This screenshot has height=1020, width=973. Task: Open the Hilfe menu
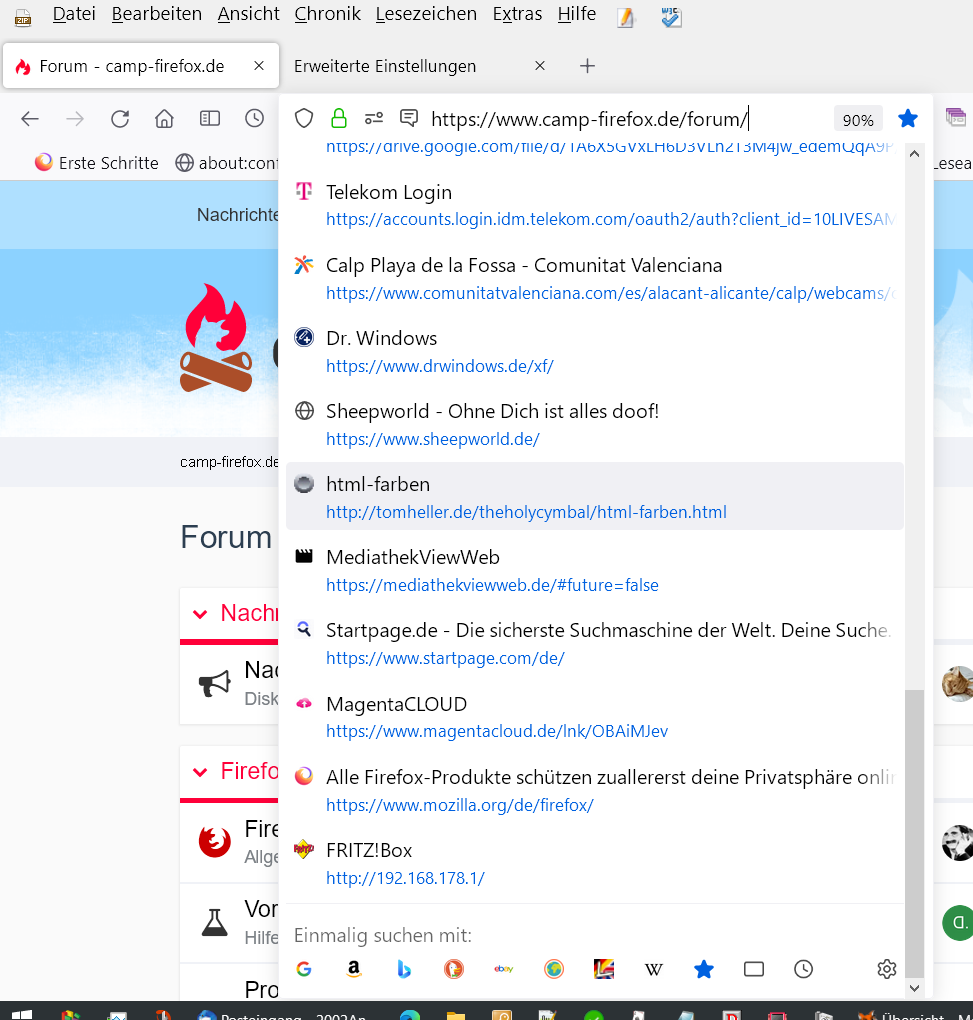click(x=577, y=14)
